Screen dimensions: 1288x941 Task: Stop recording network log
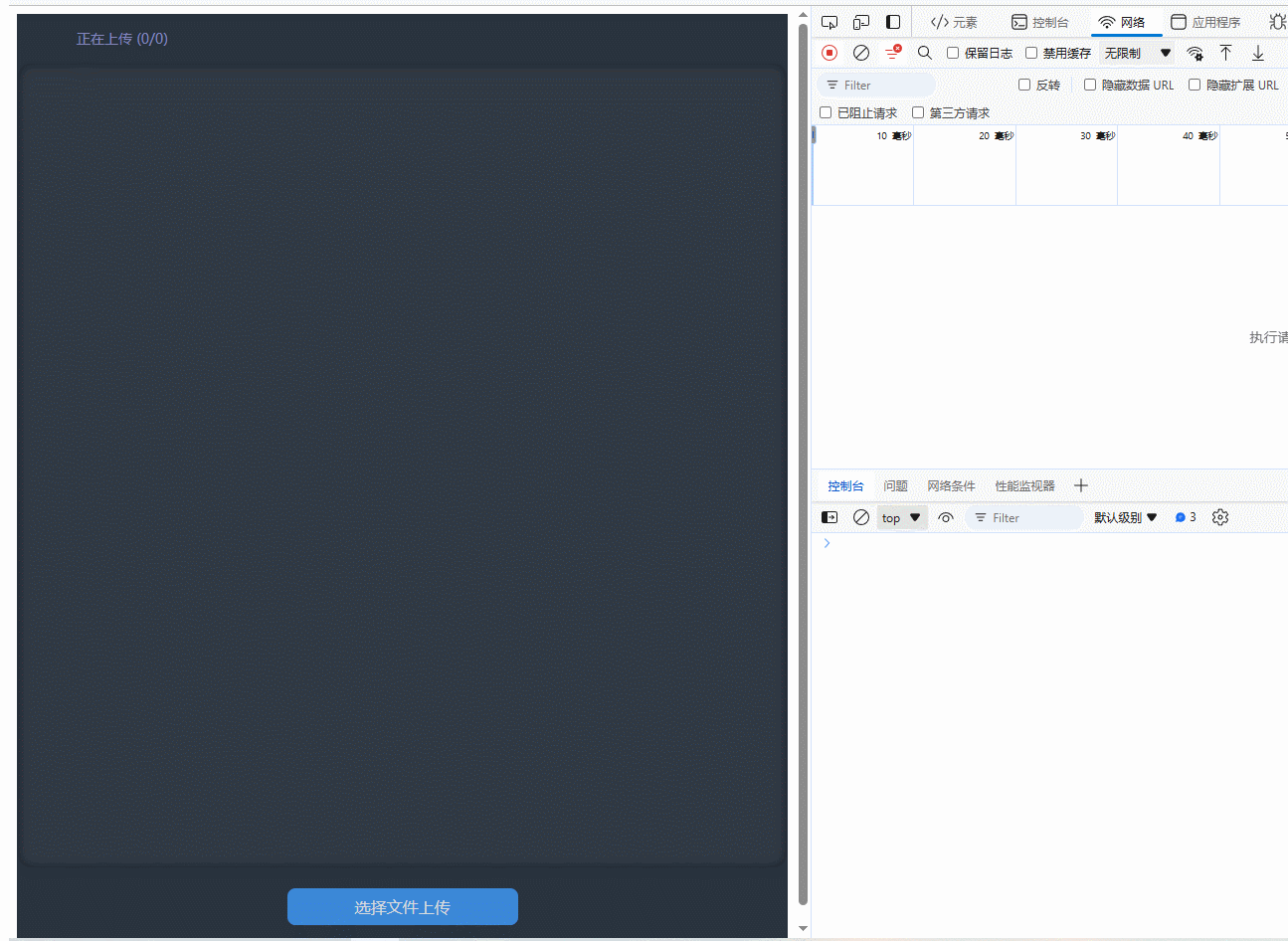pos(829,53)
